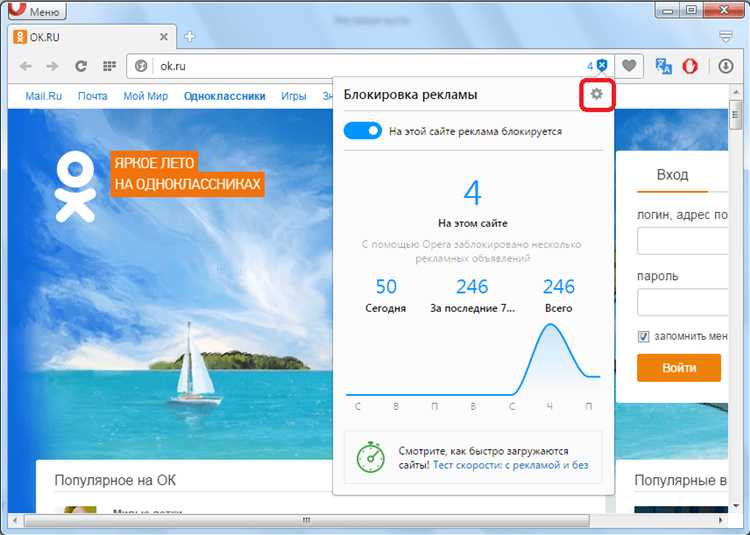Select the OK.RU browser tab
The image size is (750, 535).
[x=91, y=37]
